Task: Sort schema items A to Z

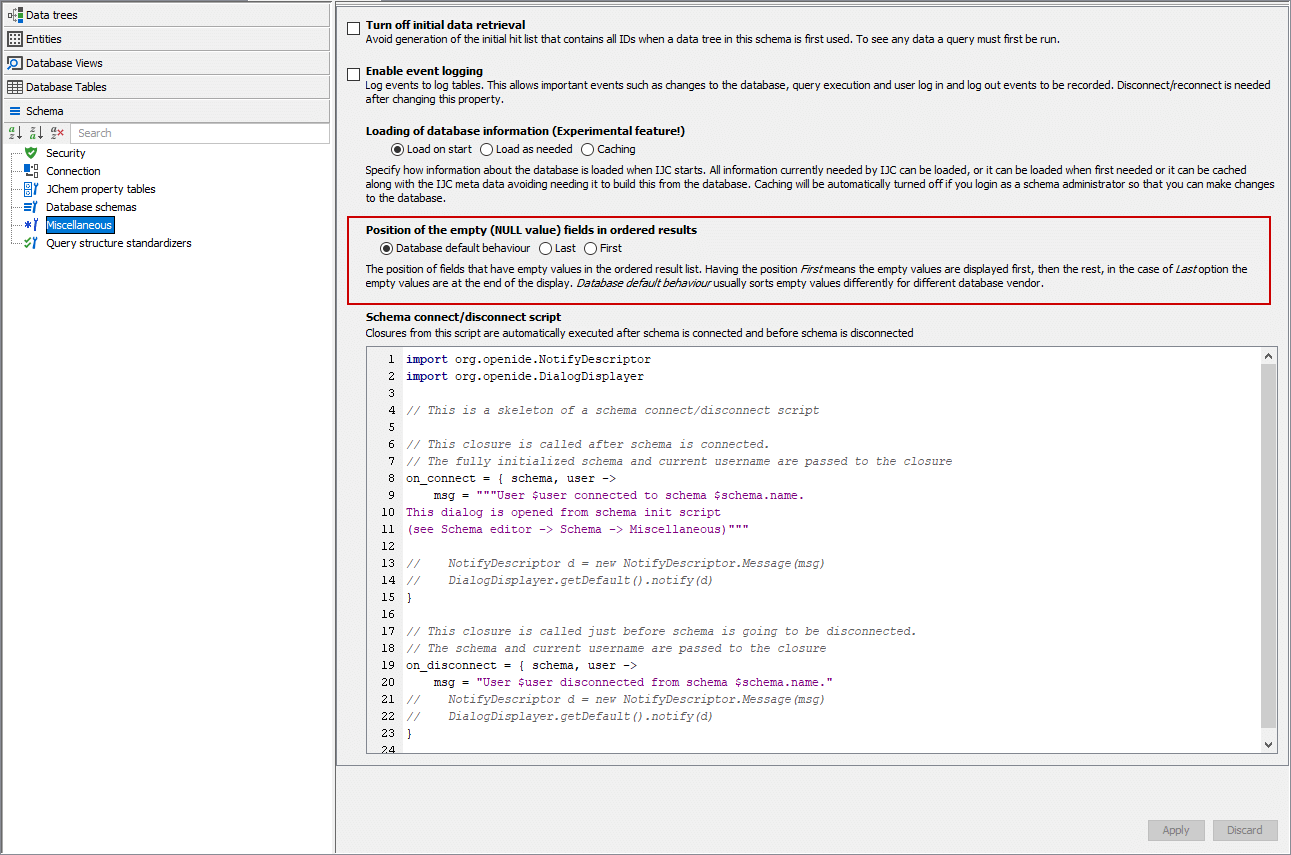Action: click(15, 133)
